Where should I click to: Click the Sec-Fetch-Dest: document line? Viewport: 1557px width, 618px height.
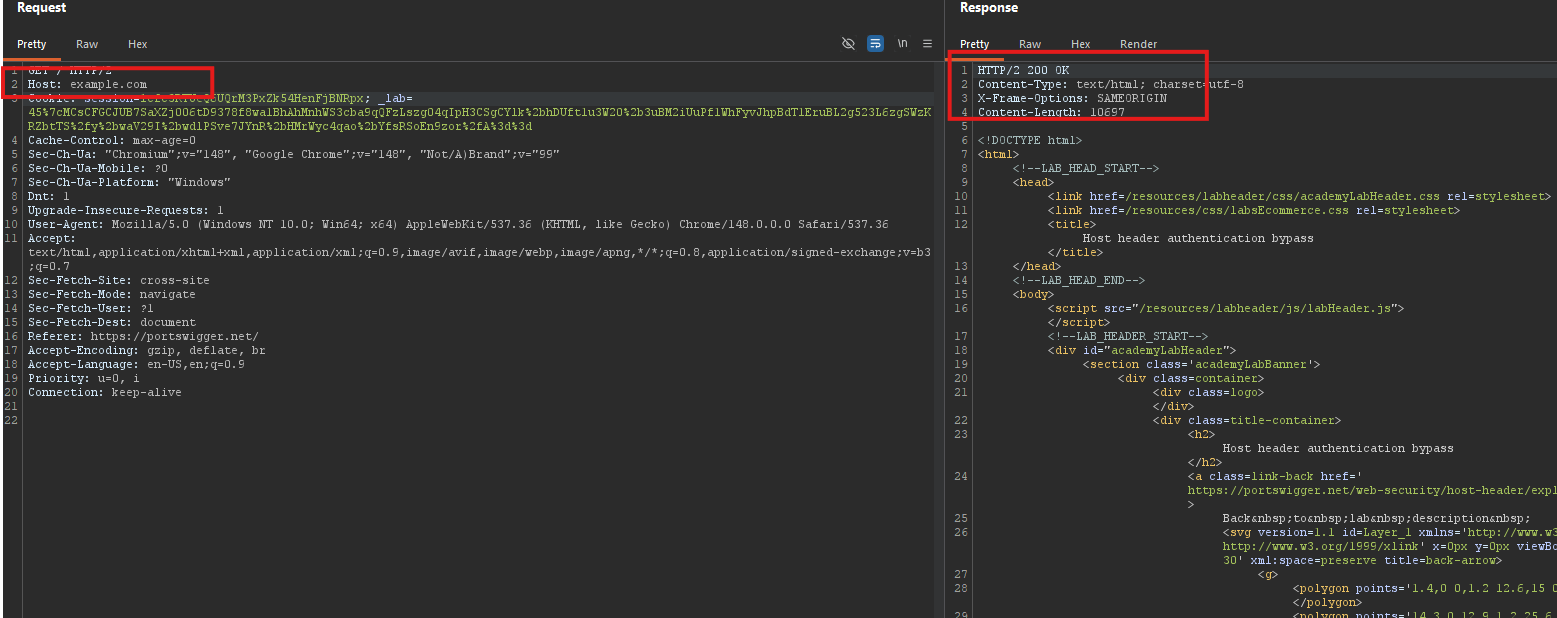pyautogui.click(x=112, y=323)
